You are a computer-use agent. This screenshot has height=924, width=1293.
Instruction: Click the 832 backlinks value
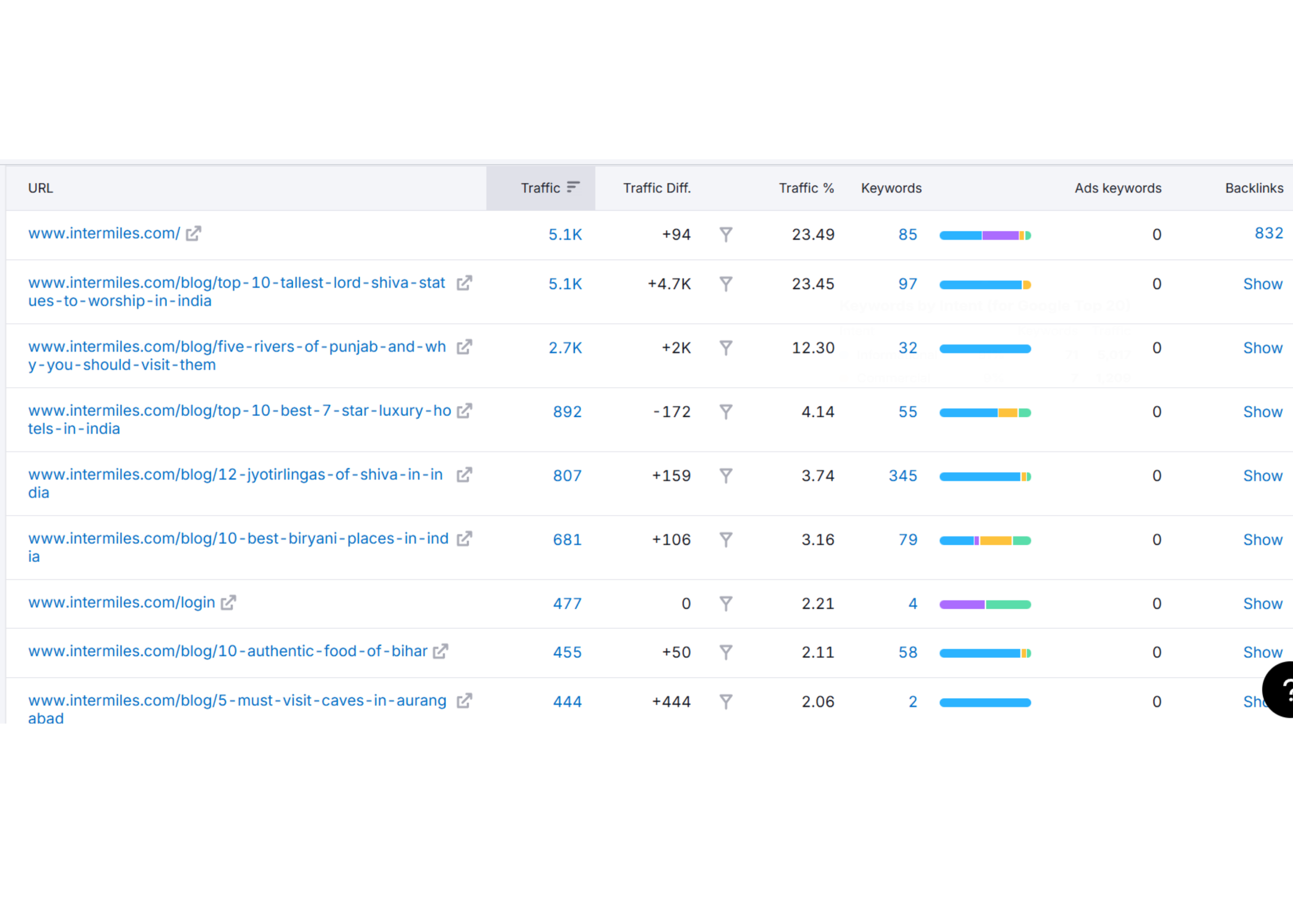tap(1269, 233)
